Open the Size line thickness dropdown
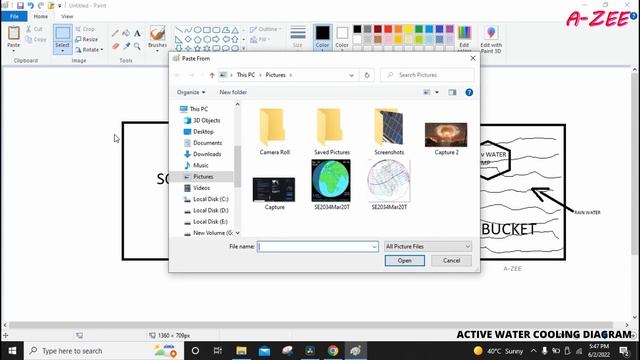 click(x=298, y=37)
